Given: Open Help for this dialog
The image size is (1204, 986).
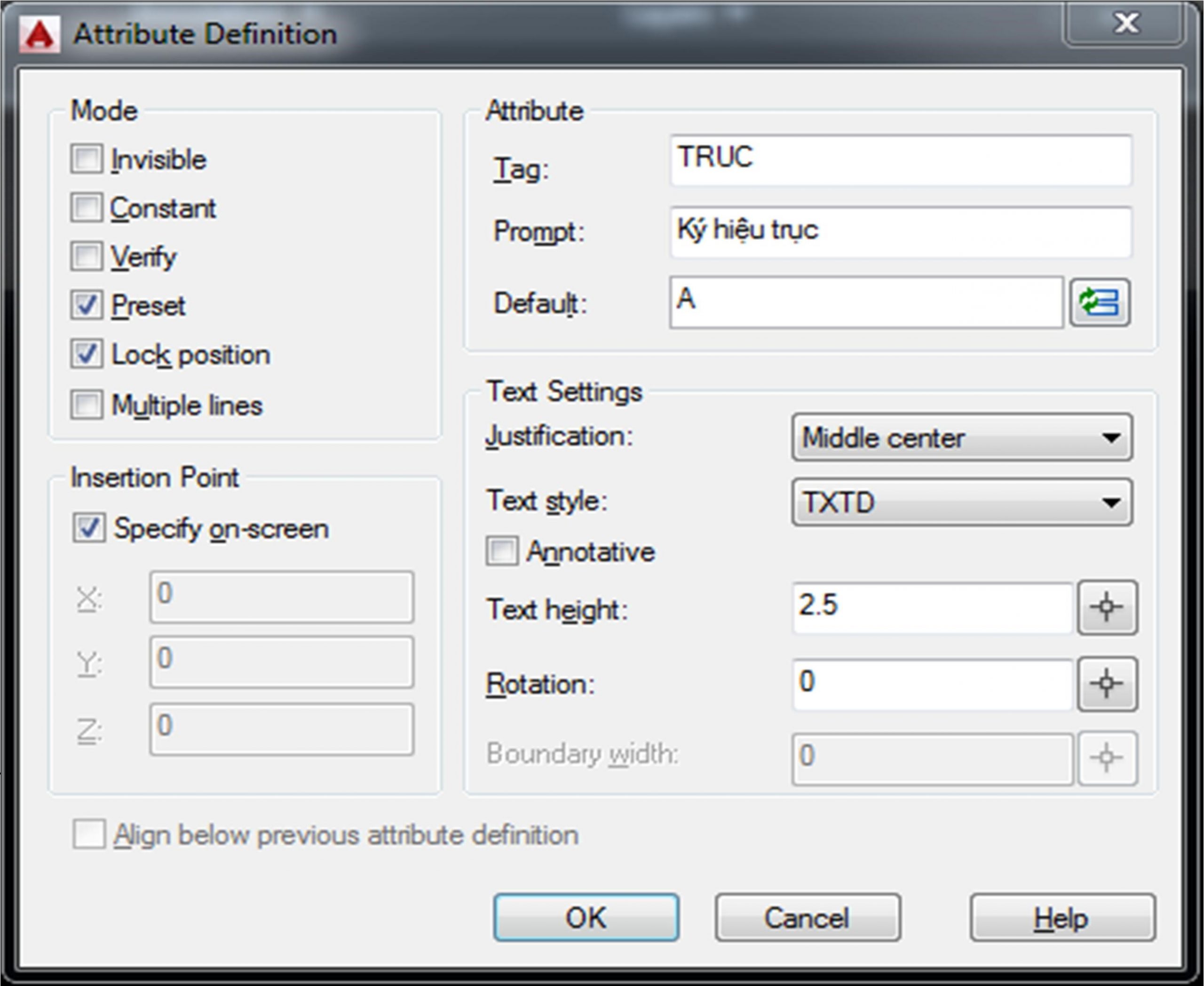Looking at the screenshot, I should tap(1061, 918).
